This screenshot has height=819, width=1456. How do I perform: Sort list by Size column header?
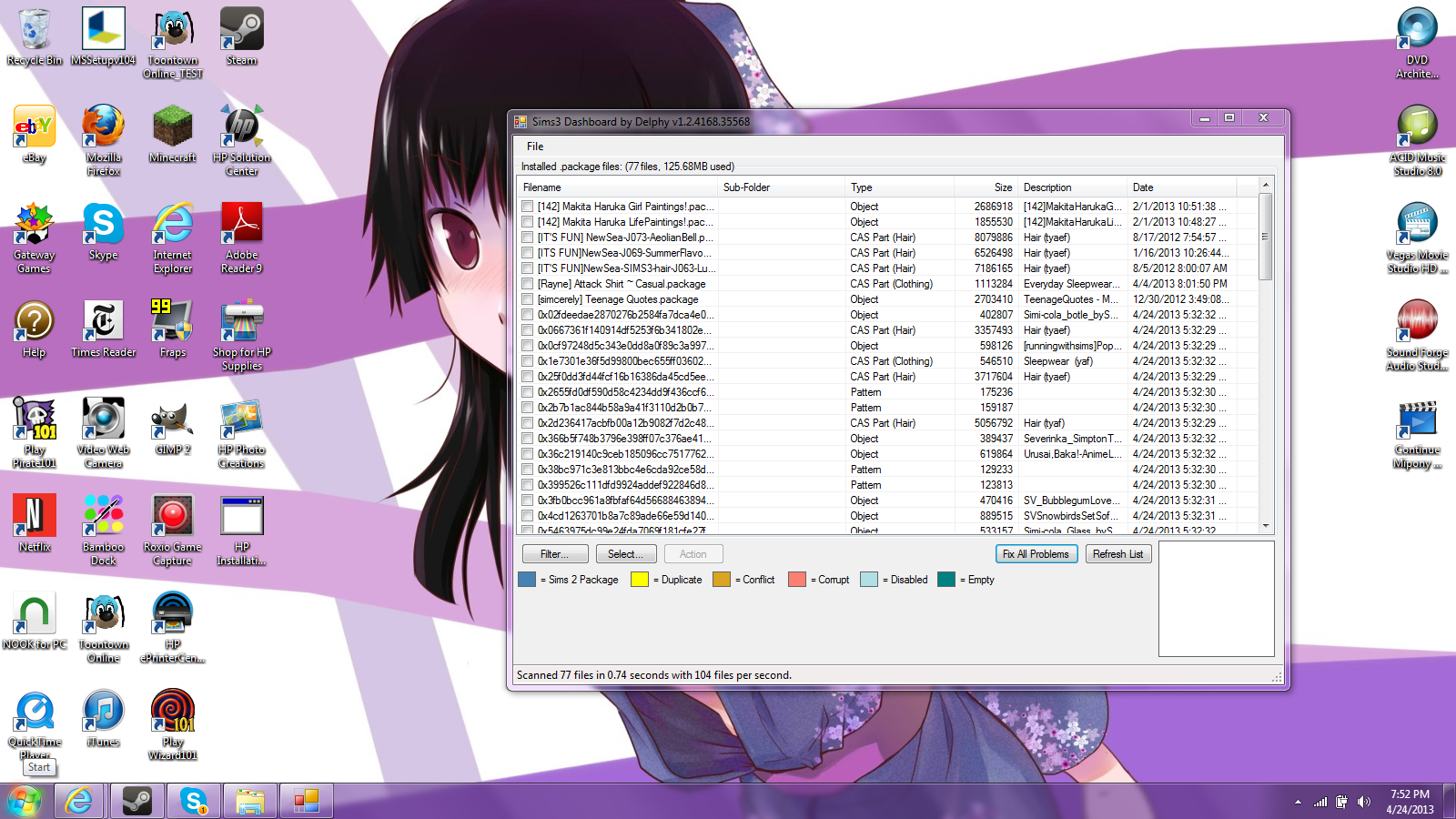(x=986, y=187)
